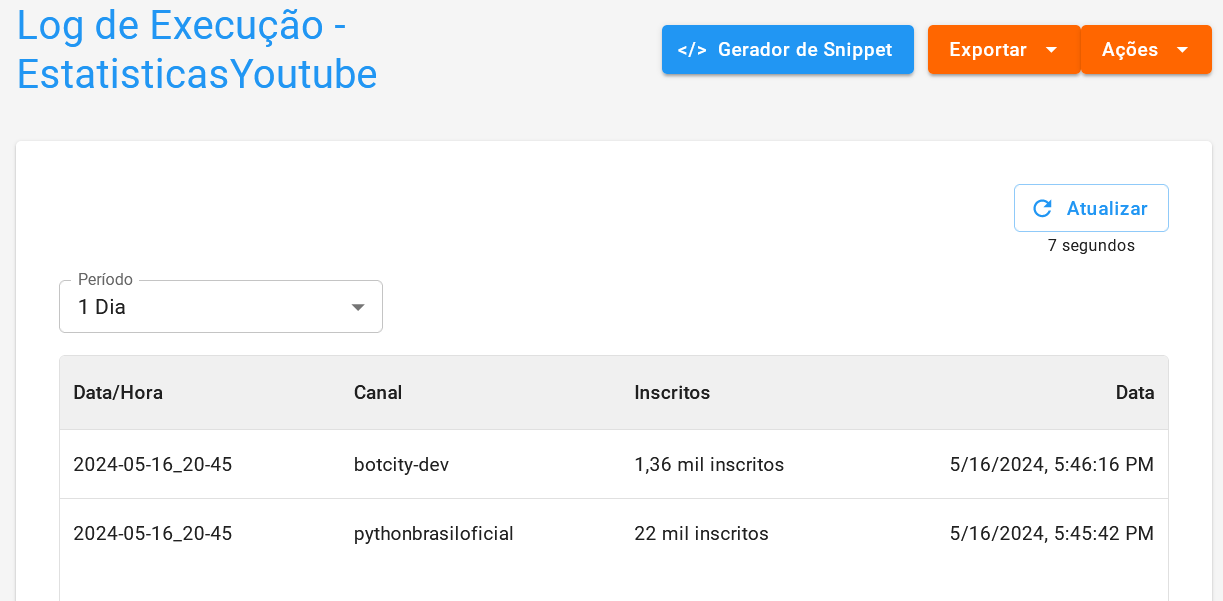Click the Canal column header

coord(378,393)
